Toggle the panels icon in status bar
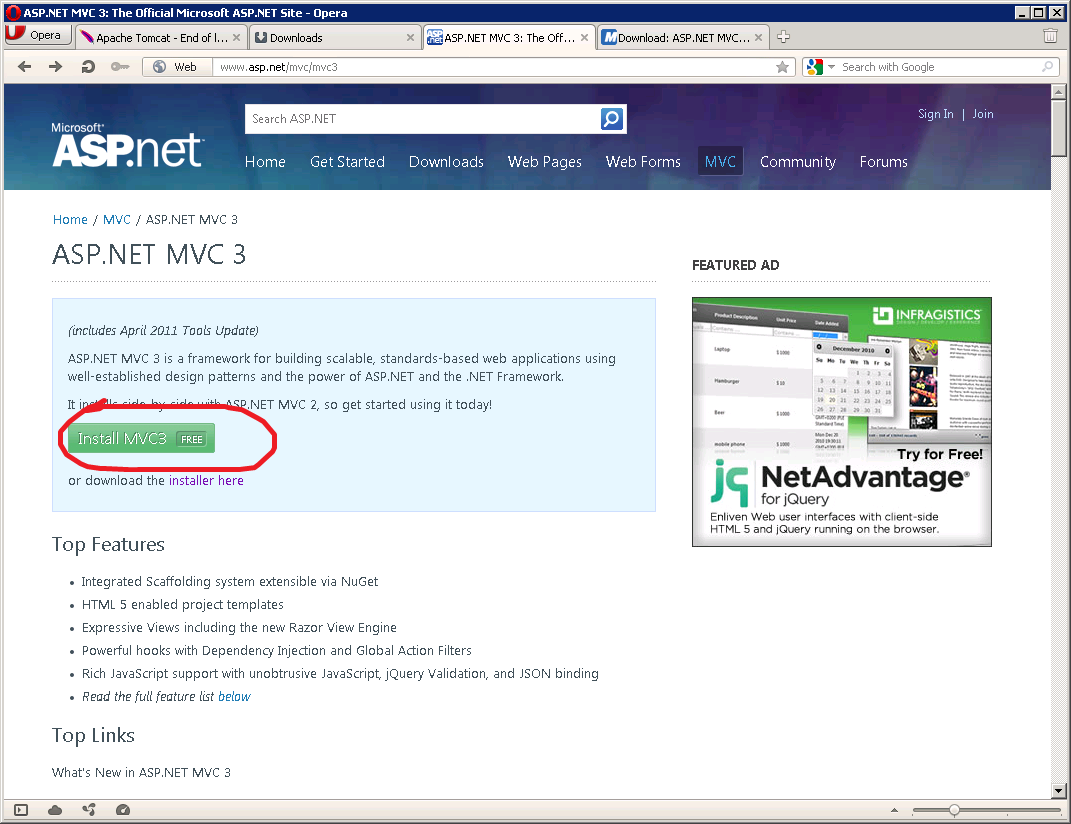 tap(21, 810)
